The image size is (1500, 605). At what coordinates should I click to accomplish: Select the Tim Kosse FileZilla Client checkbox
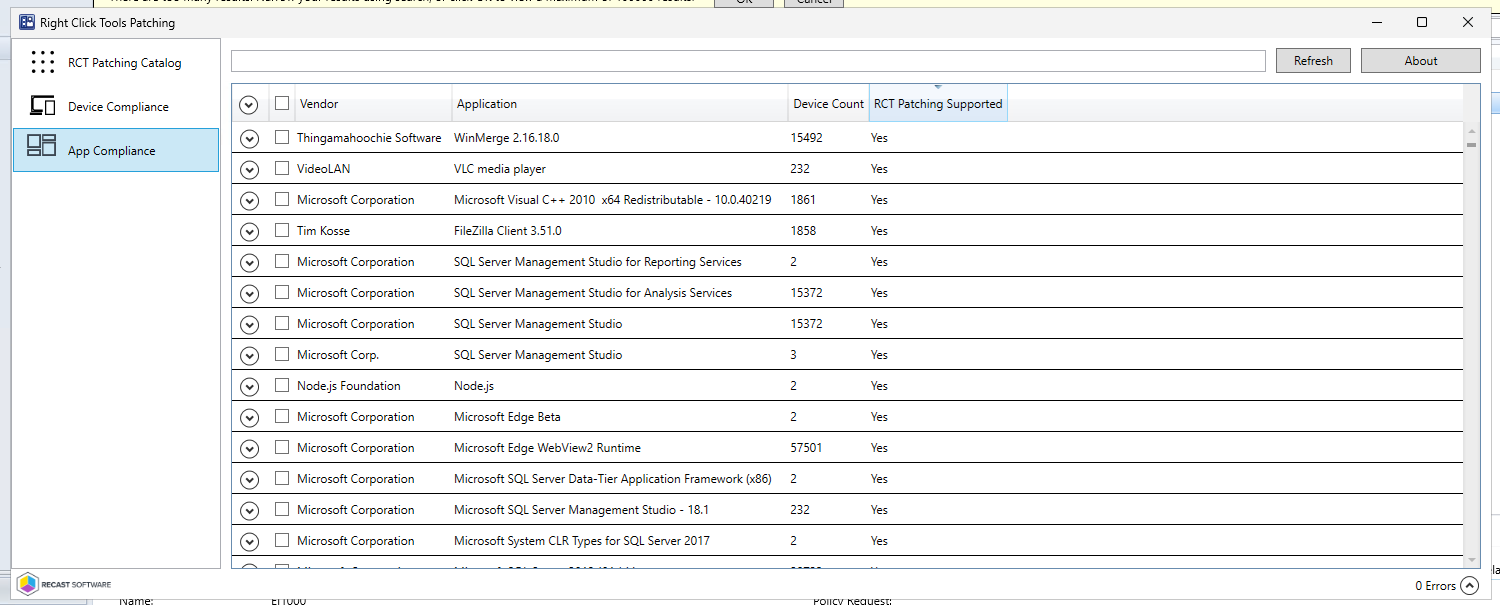click(282, 230)
